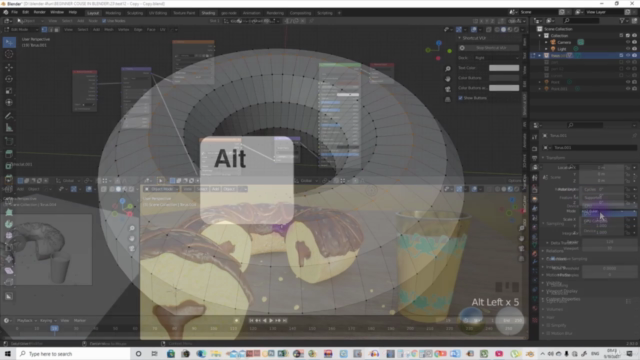Select the Transform tool in viewport toolbar
Viewport: 640px width, 360px height.
point(9,102)
